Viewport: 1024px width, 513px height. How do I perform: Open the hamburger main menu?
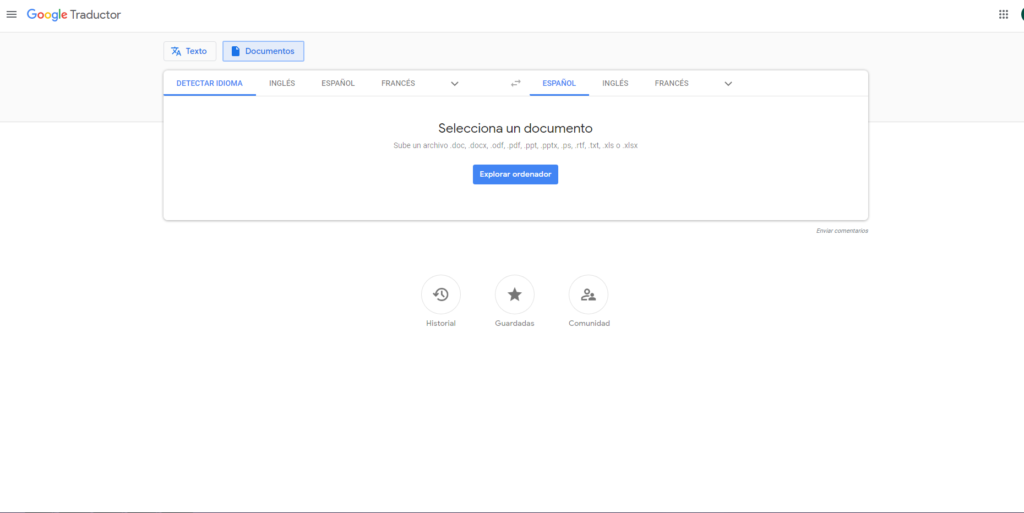coord(12,15)
